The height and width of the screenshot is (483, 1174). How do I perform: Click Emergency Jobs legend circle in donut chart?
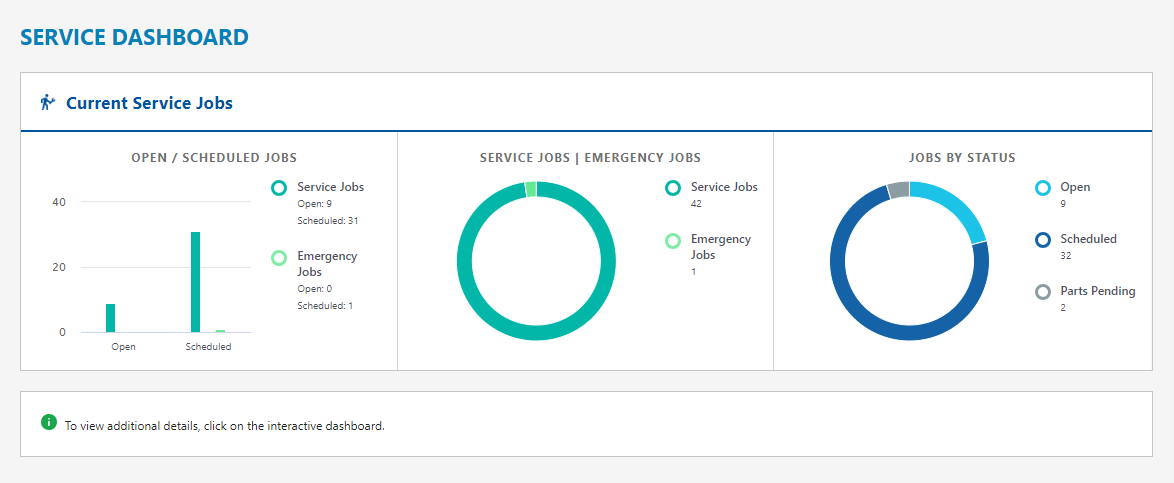coord(673,240)
